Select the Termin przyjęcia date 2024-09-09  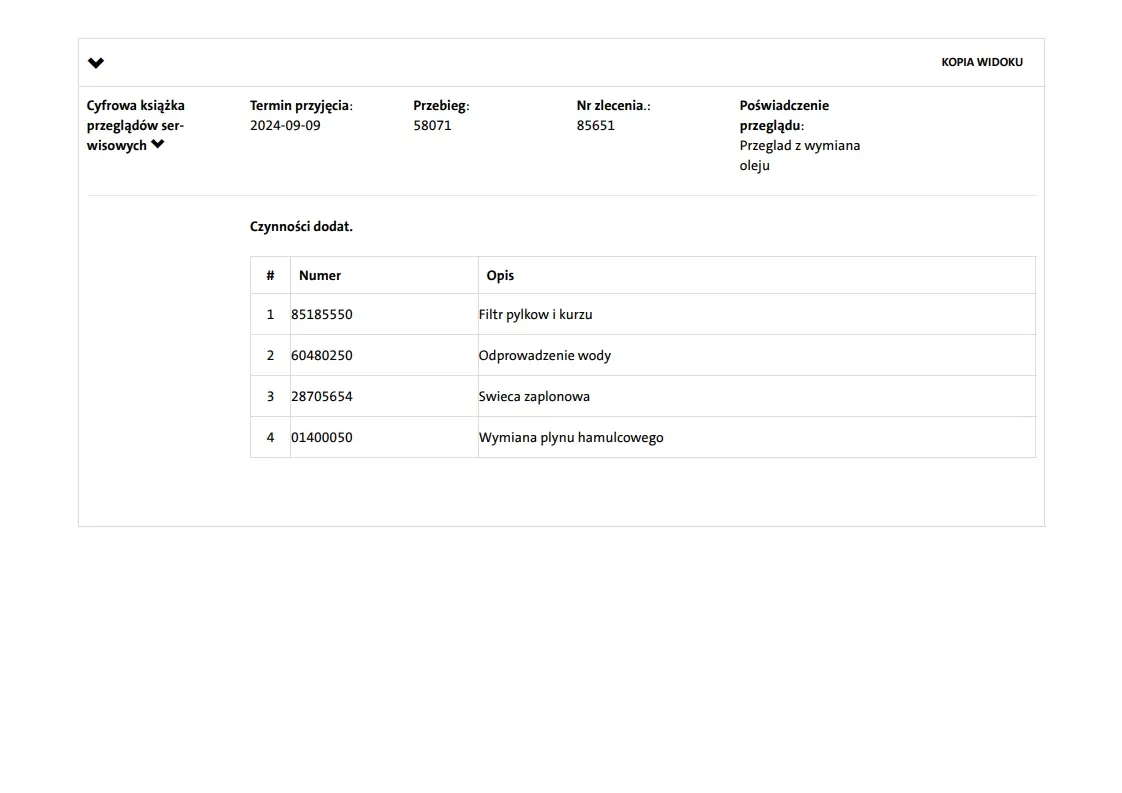coord(285,126)
